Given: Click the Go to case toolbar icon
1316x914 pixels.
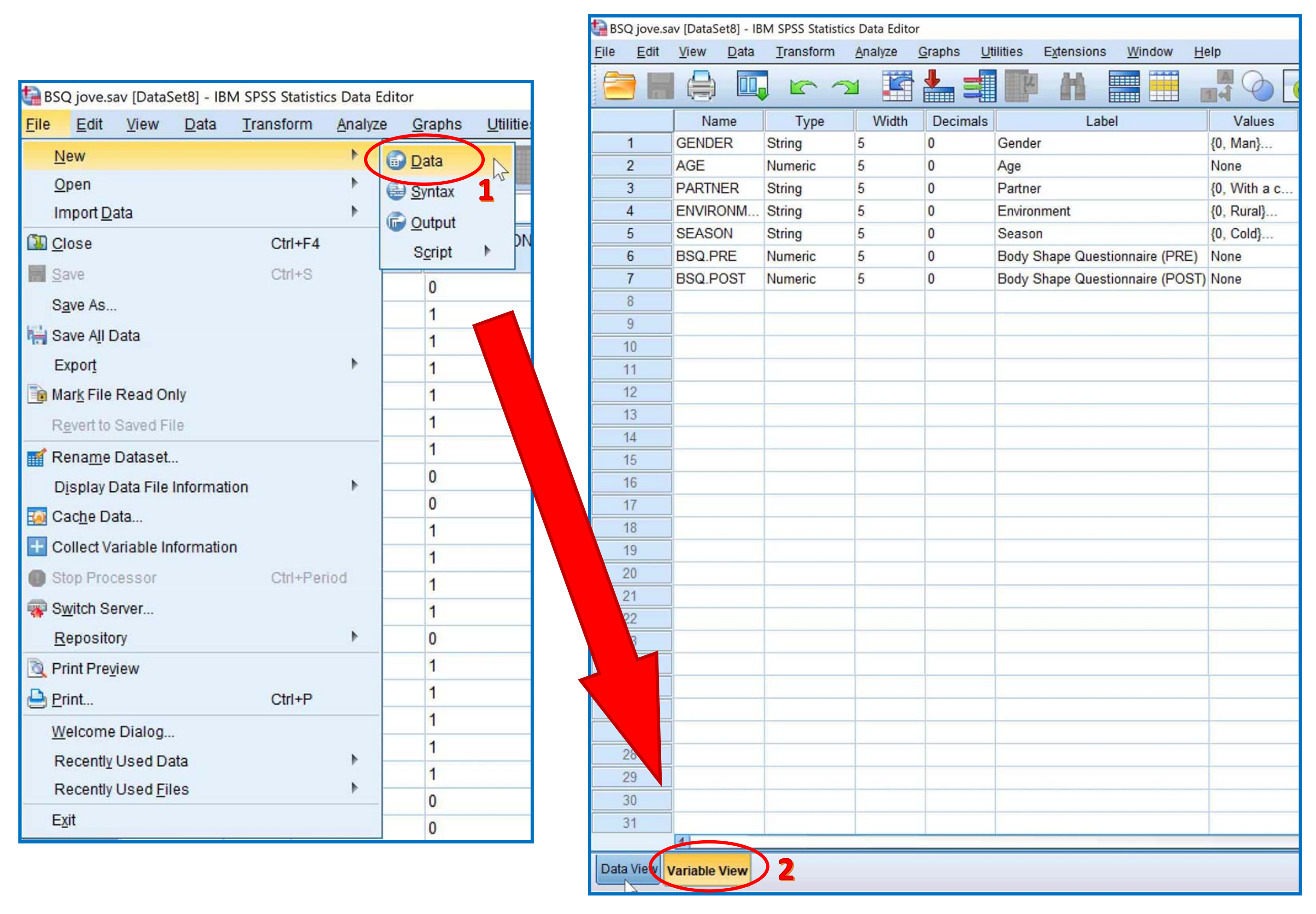Looking at the screenshot, I should (x=897, y=86).
